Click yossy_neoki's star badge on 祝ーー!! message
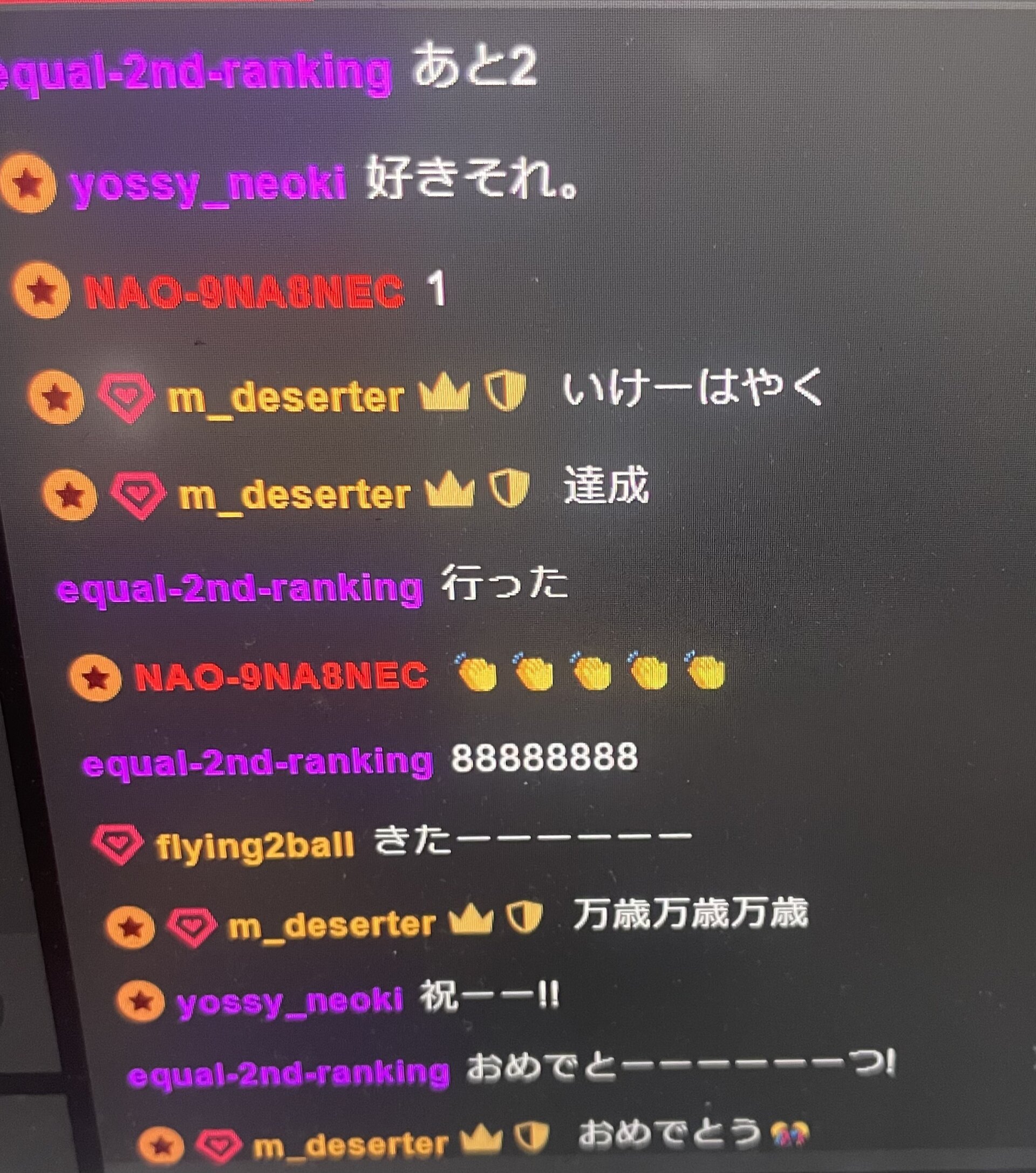This screenshot has width=1036, height=1173. tap(140, 1001)
